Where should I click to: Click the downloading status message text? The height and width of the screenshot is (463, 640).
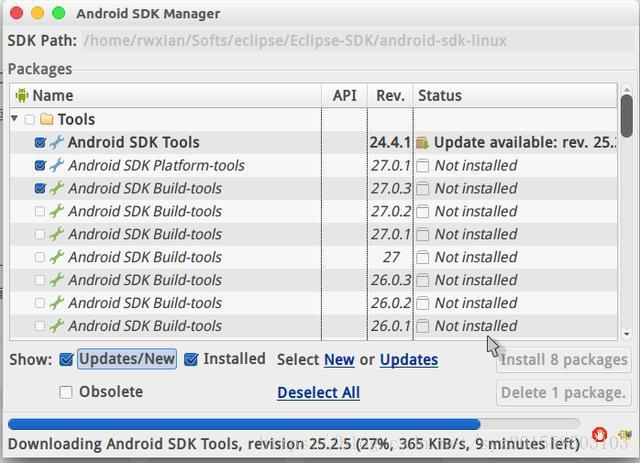tap(294, 444)
